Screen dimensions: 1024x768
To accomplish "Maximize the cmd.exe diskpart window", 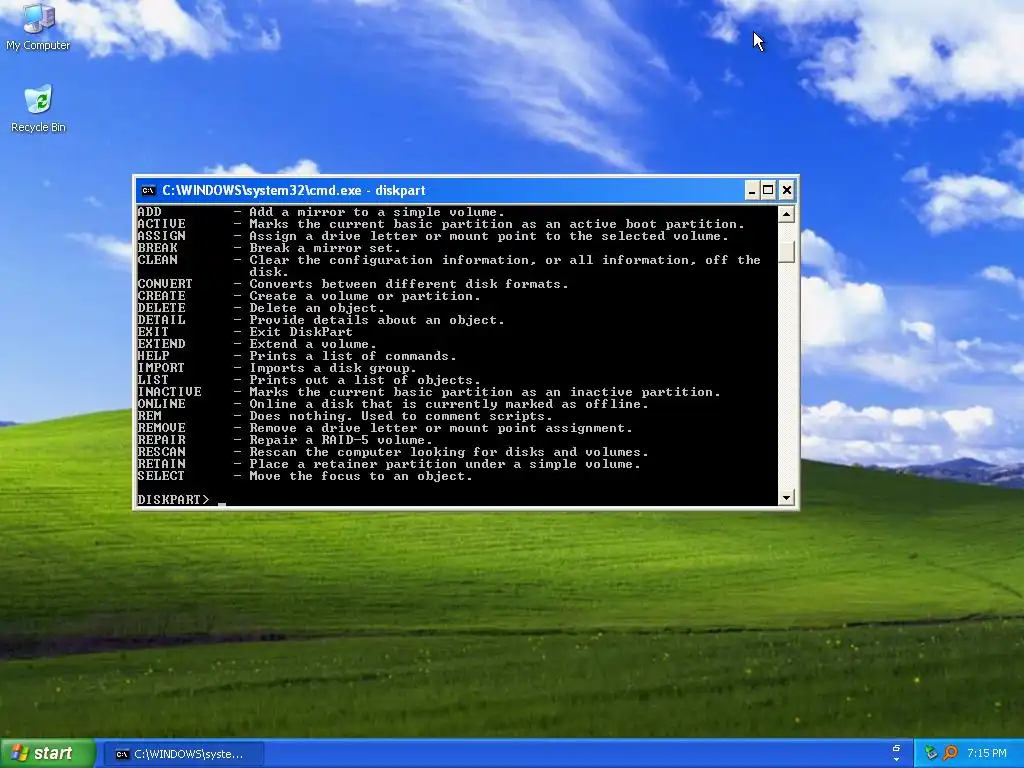I will 769,191.
